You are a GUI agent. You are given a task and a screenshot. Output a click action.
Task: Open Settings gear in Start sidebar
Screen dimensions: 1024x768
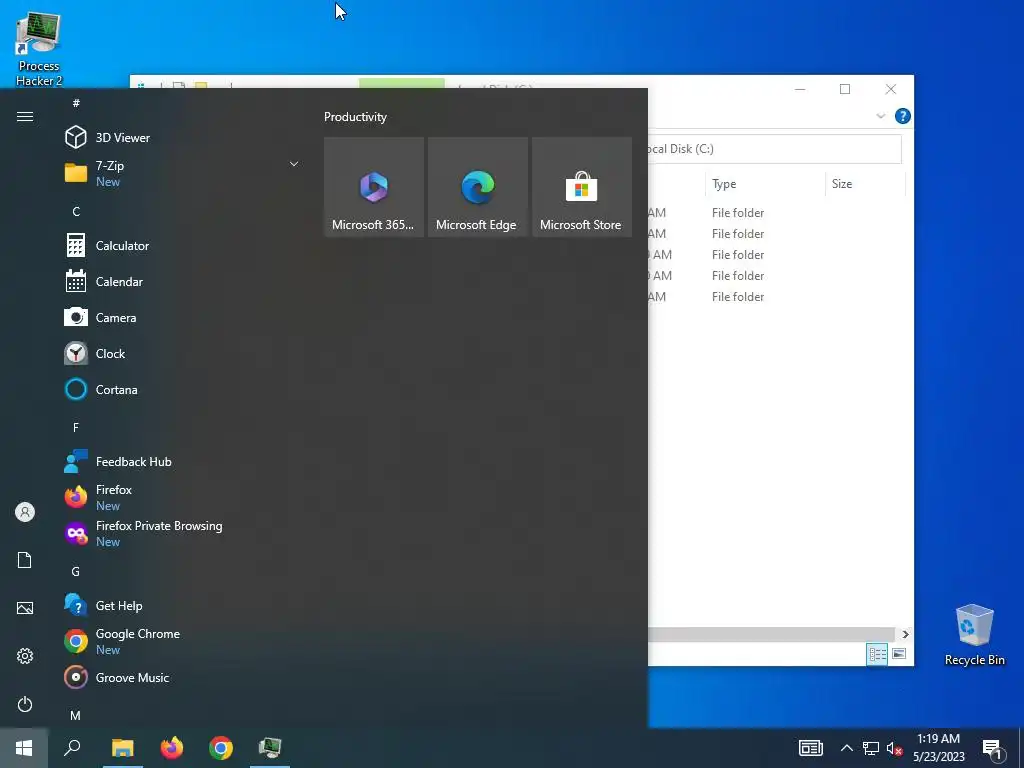coord(25,656)
